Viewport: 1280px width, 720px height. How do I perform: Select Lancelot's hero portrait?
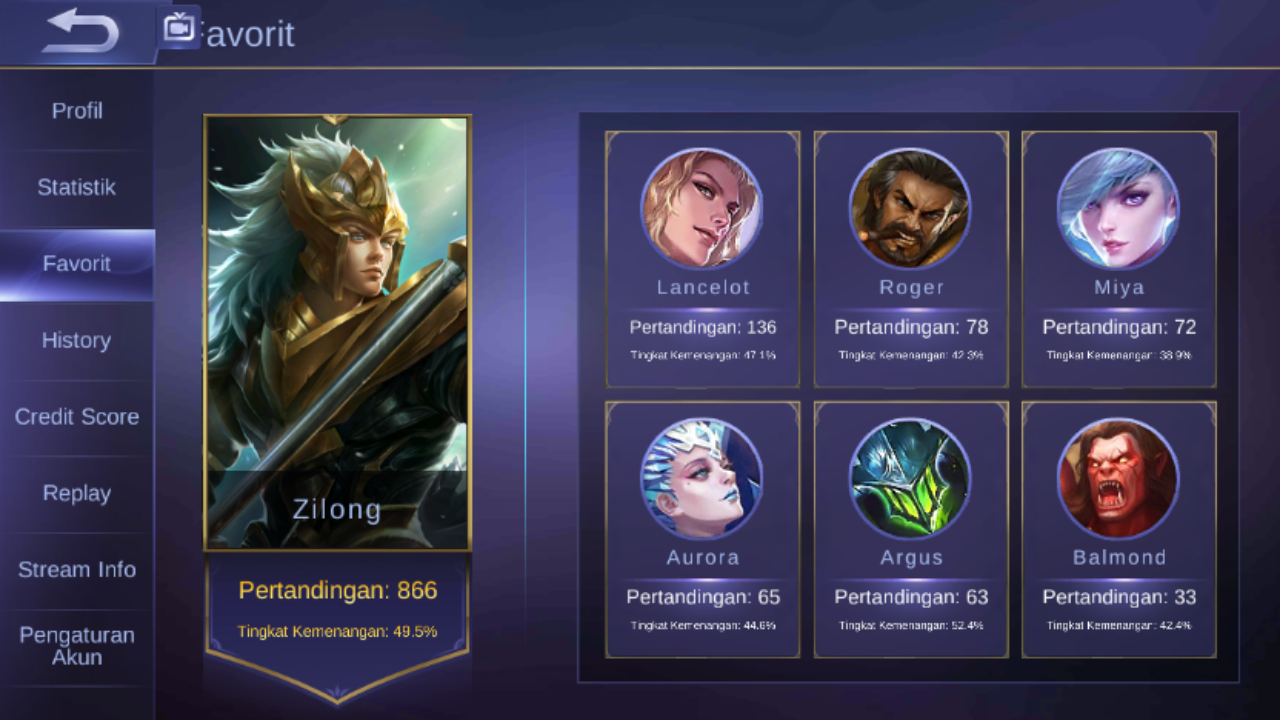702,209
